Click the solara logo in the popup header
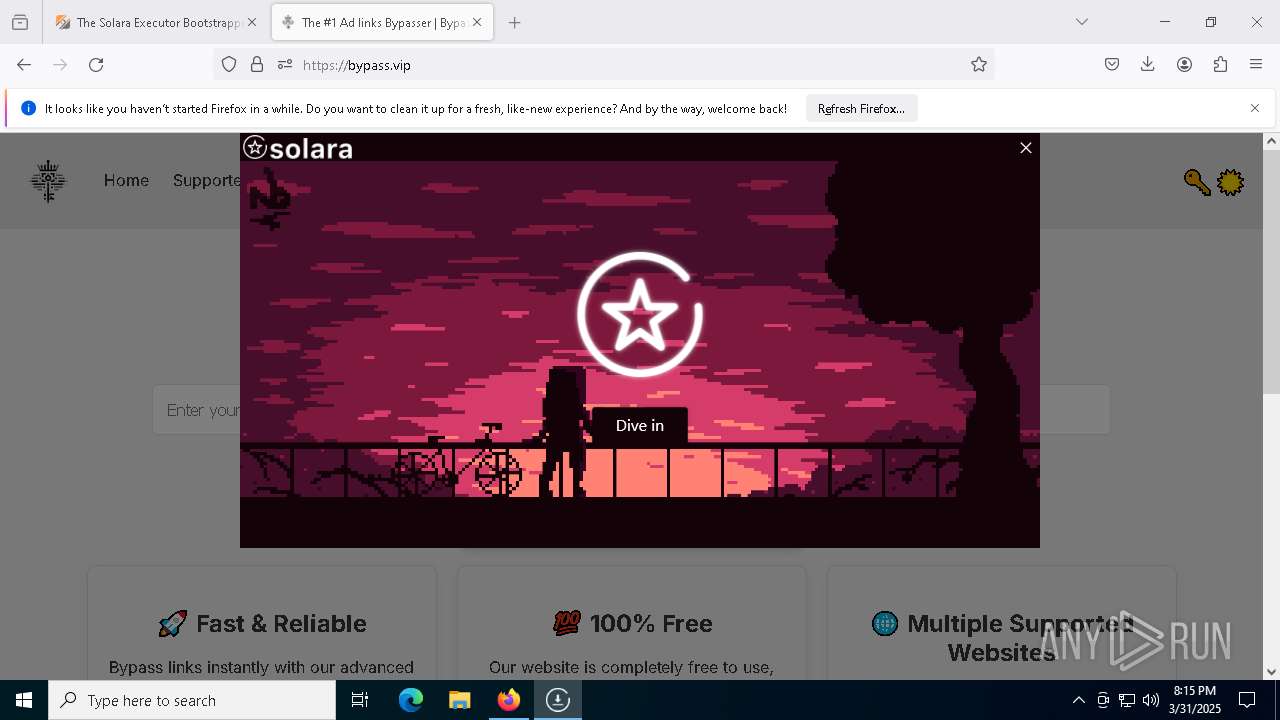 (x=298, y=148)
